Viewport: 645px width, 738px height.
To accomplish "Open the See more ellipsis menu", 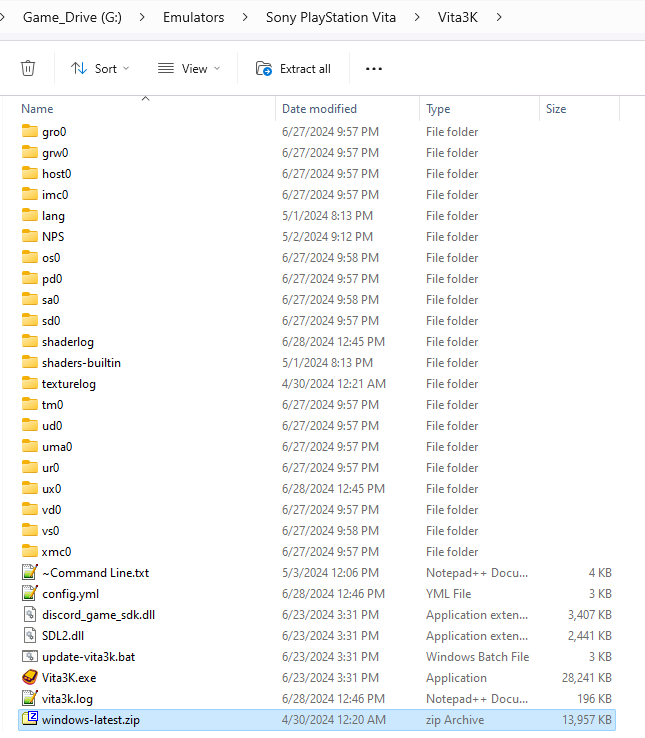I will tap(374, 69).
